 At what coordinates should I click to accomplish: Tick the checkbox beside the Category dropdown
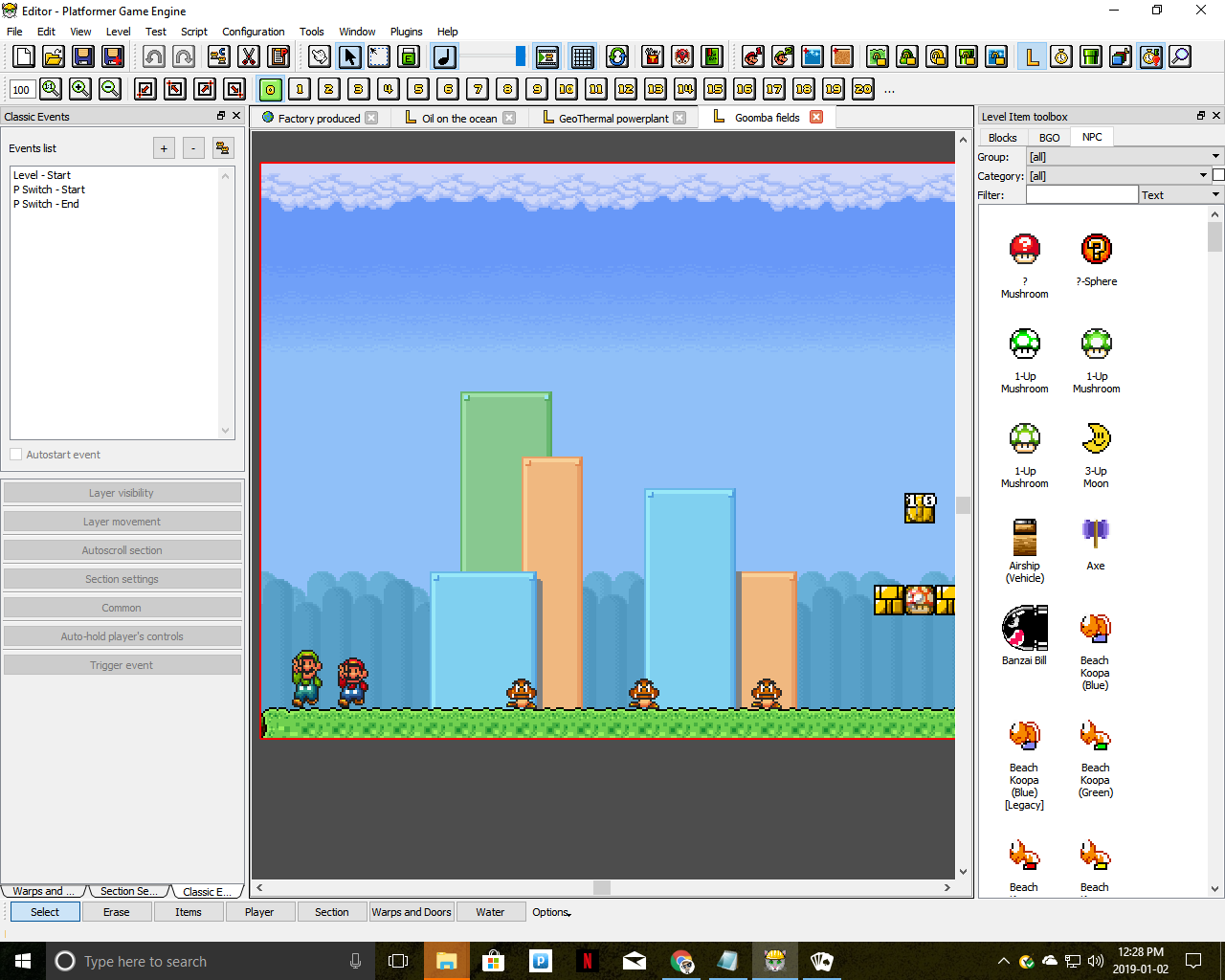pos(1218,175)
